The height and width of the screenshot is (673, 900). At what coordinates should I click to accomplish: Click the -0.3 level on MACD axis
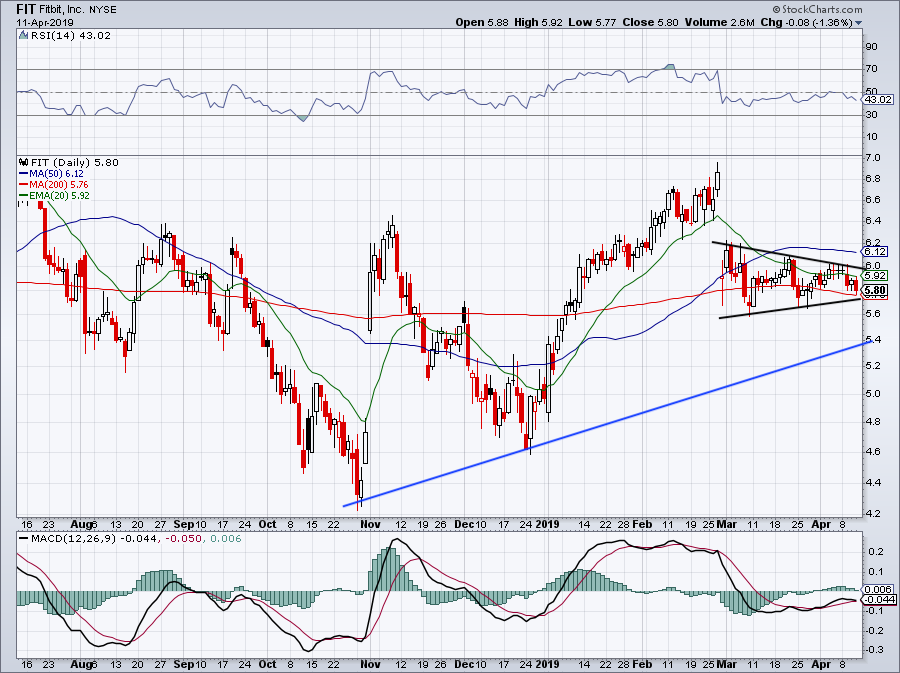point(875,650)
